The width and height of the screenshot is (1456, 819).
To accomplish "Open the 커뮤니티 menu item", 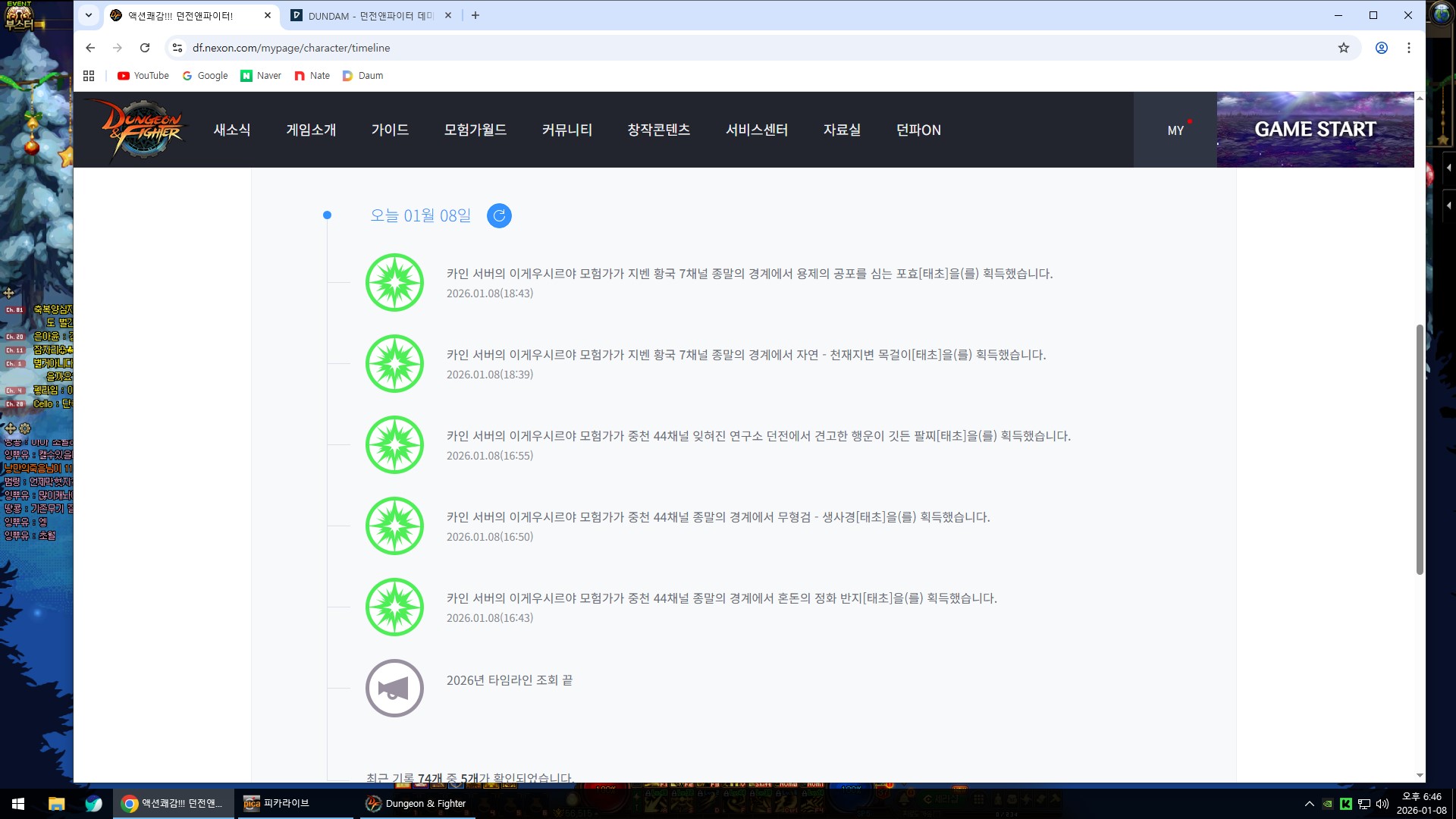I will (x=566, y=130).
